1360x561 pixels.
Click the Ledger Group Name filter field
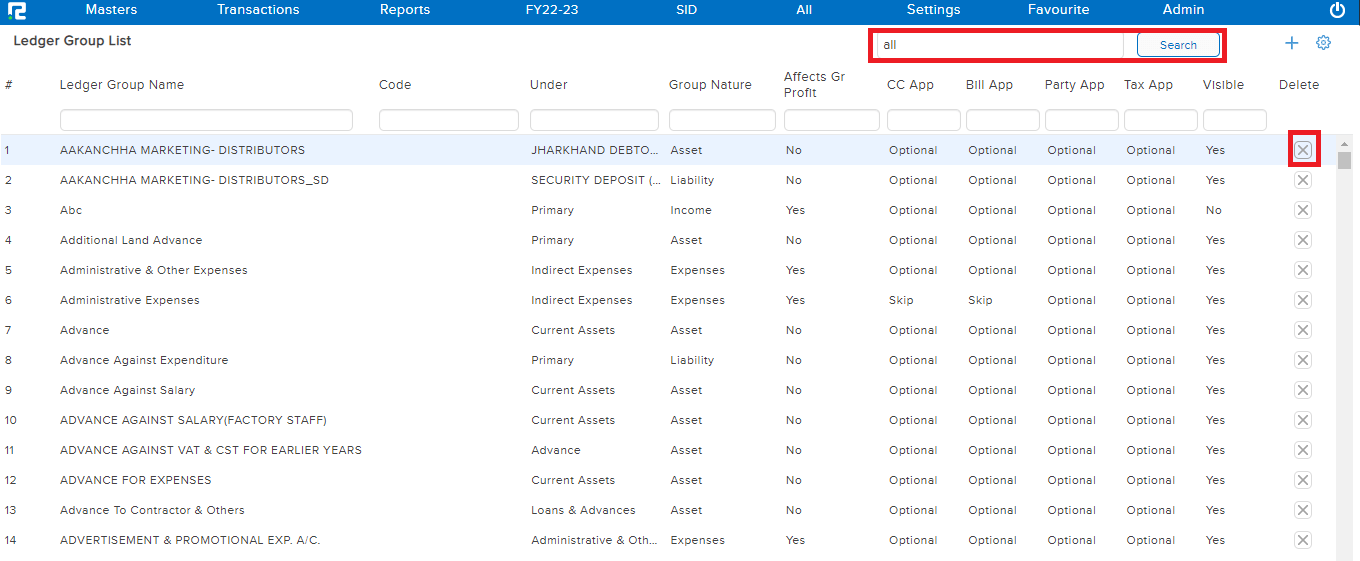click(206, 120)
